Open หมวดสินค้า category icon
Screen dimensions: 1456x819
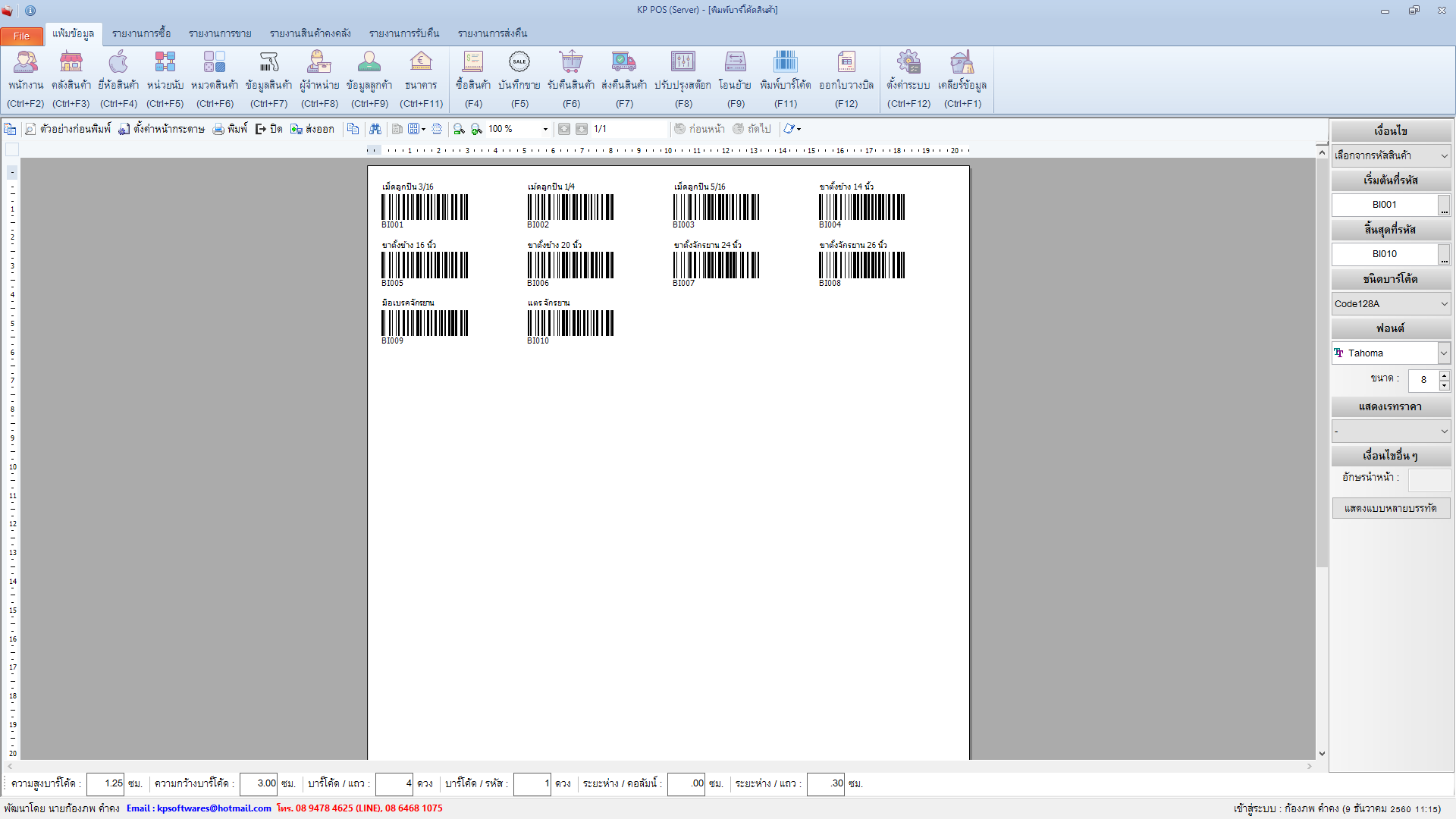coord(215,80)
